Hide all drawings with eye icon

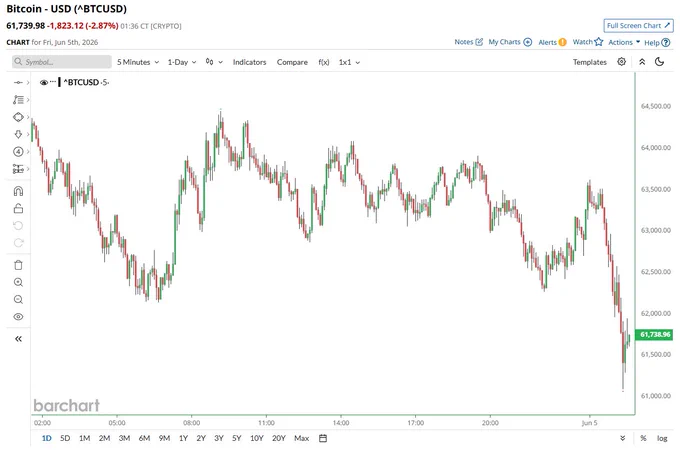(x=18, y=316)
